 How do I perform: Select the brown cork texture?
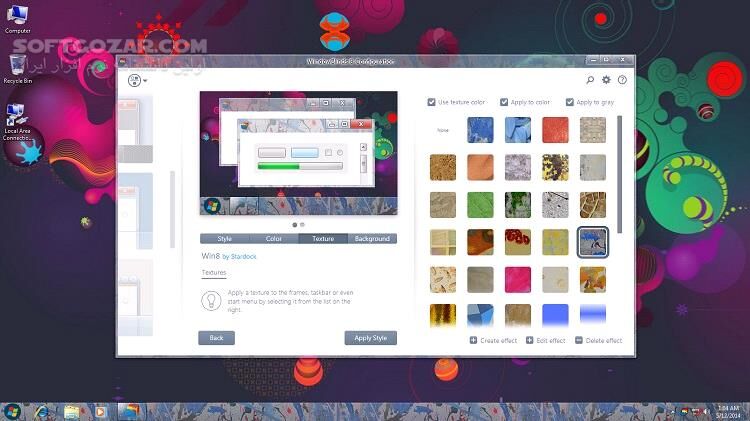click(x=443, y=167)
